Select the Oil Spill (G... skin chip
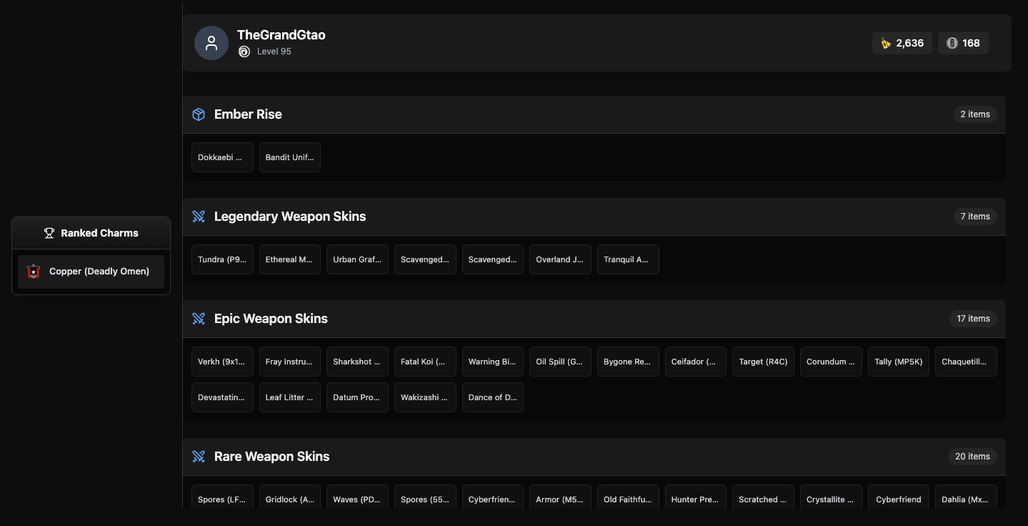The width and height of the screenshot is (1028, 526). pos(560,361)
